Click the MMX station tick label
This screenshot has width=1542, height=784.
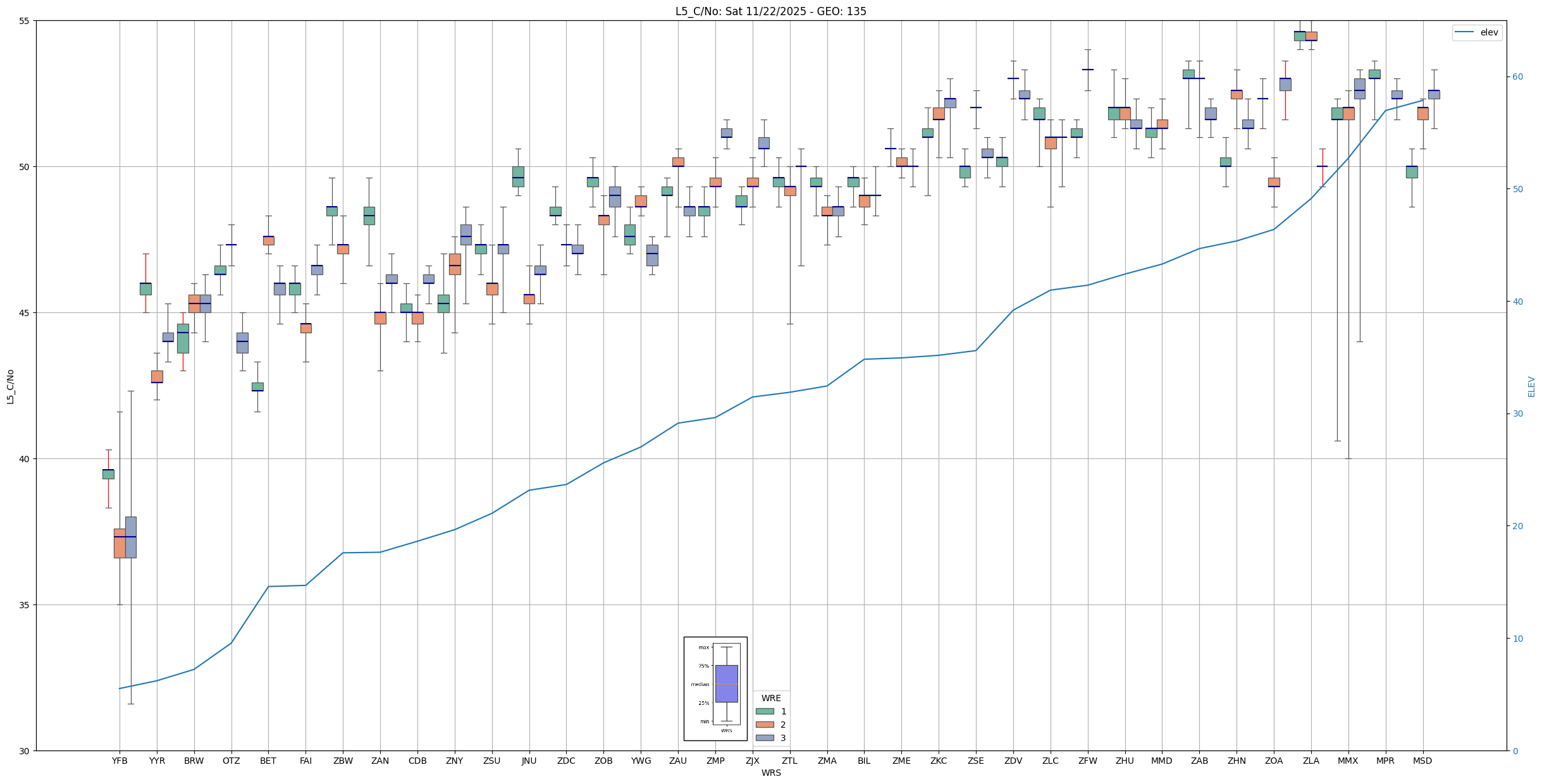pyautogui.click(x=1348, y=761)
